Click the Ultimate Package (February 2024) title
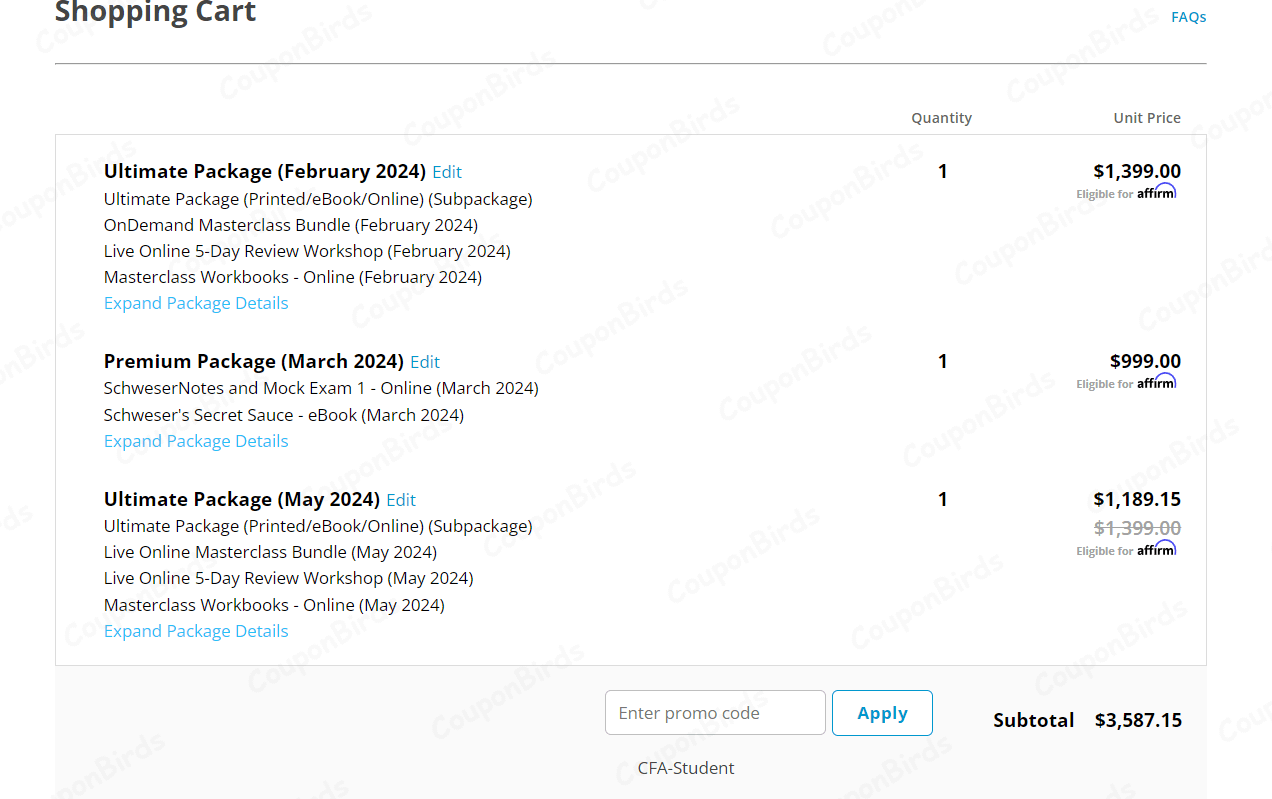 [265, 171]
